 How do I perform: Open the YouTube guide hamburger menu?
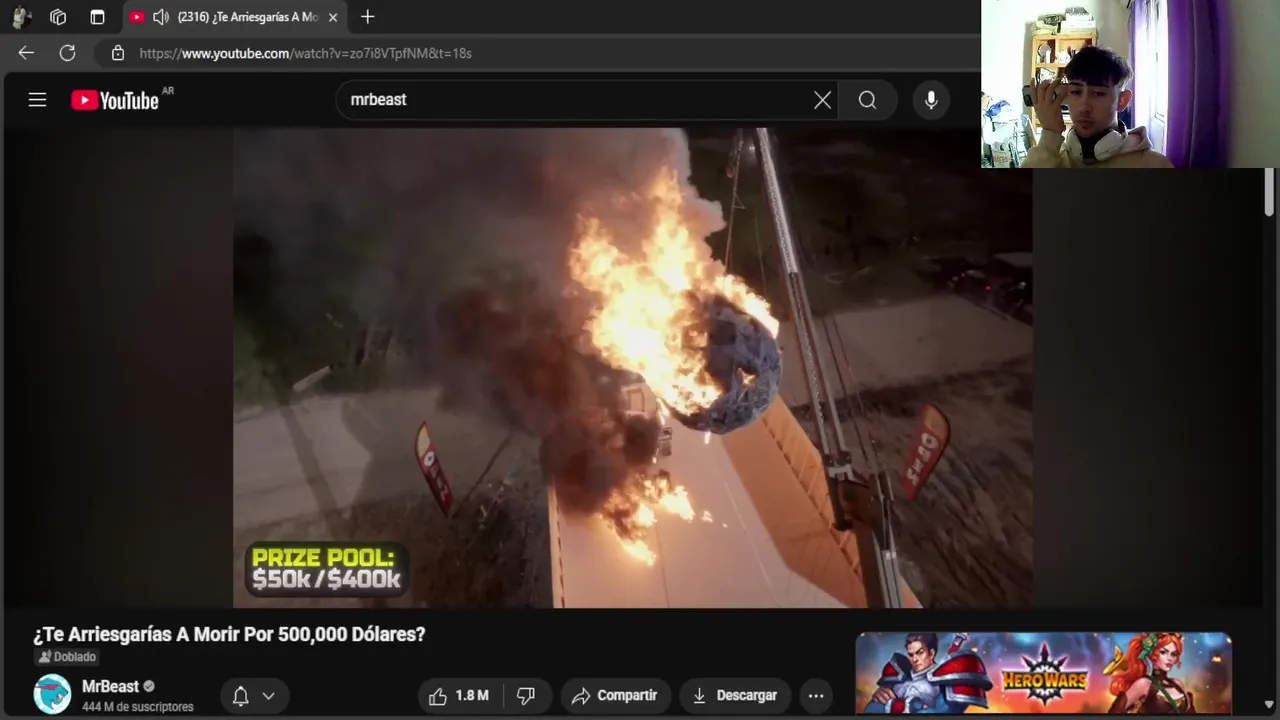tap(37, 100)
